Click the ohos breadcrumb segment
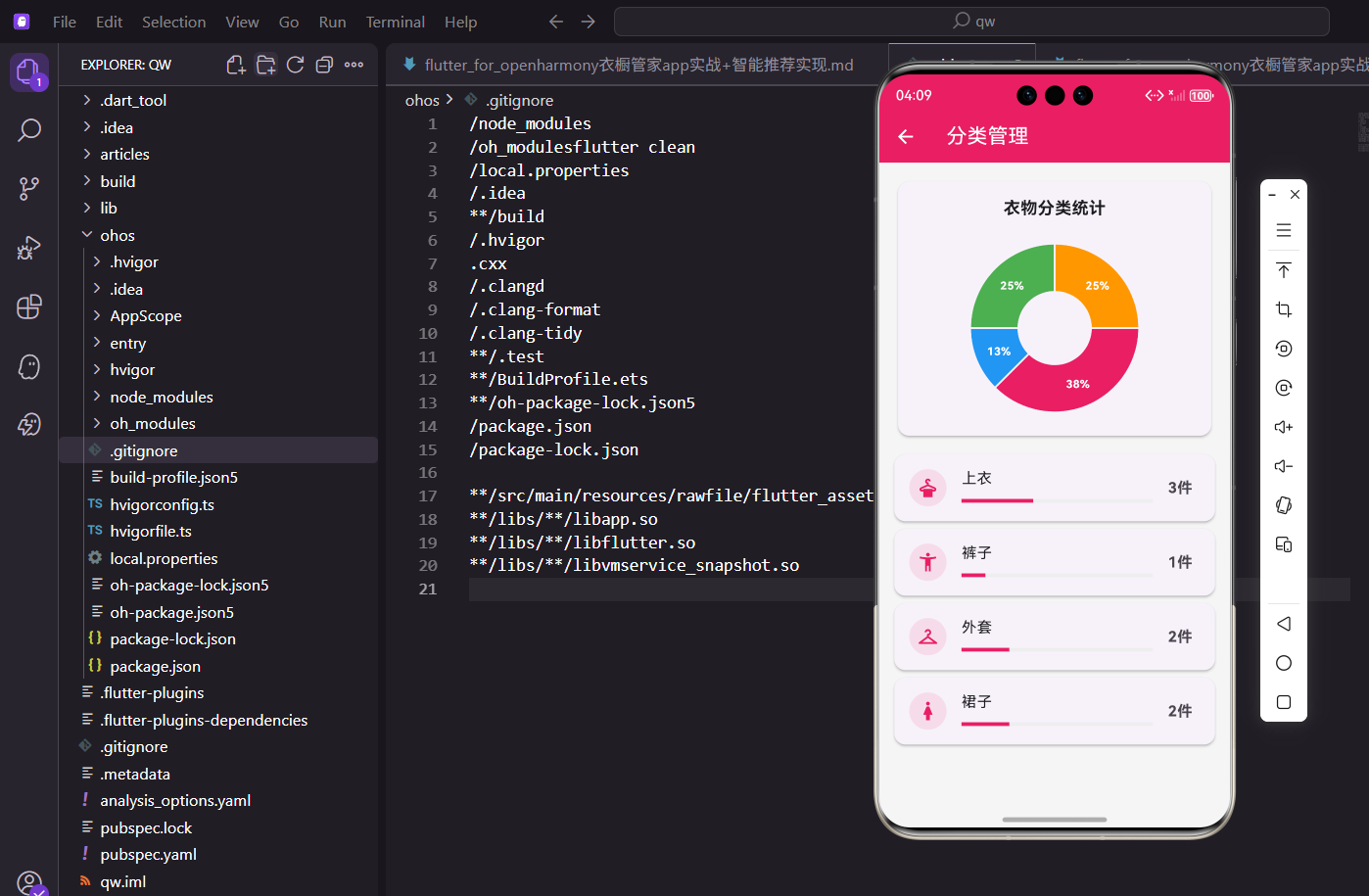This screenshot has width=1369, height=896. click(422, 100)
